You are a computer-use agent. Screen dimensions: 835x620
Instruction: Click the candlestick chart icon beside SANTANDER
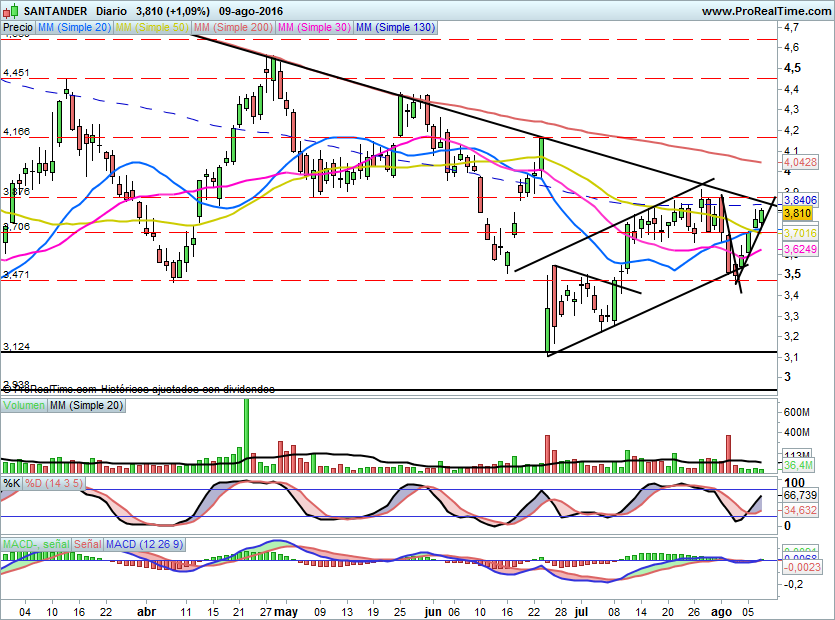(11, 10)
